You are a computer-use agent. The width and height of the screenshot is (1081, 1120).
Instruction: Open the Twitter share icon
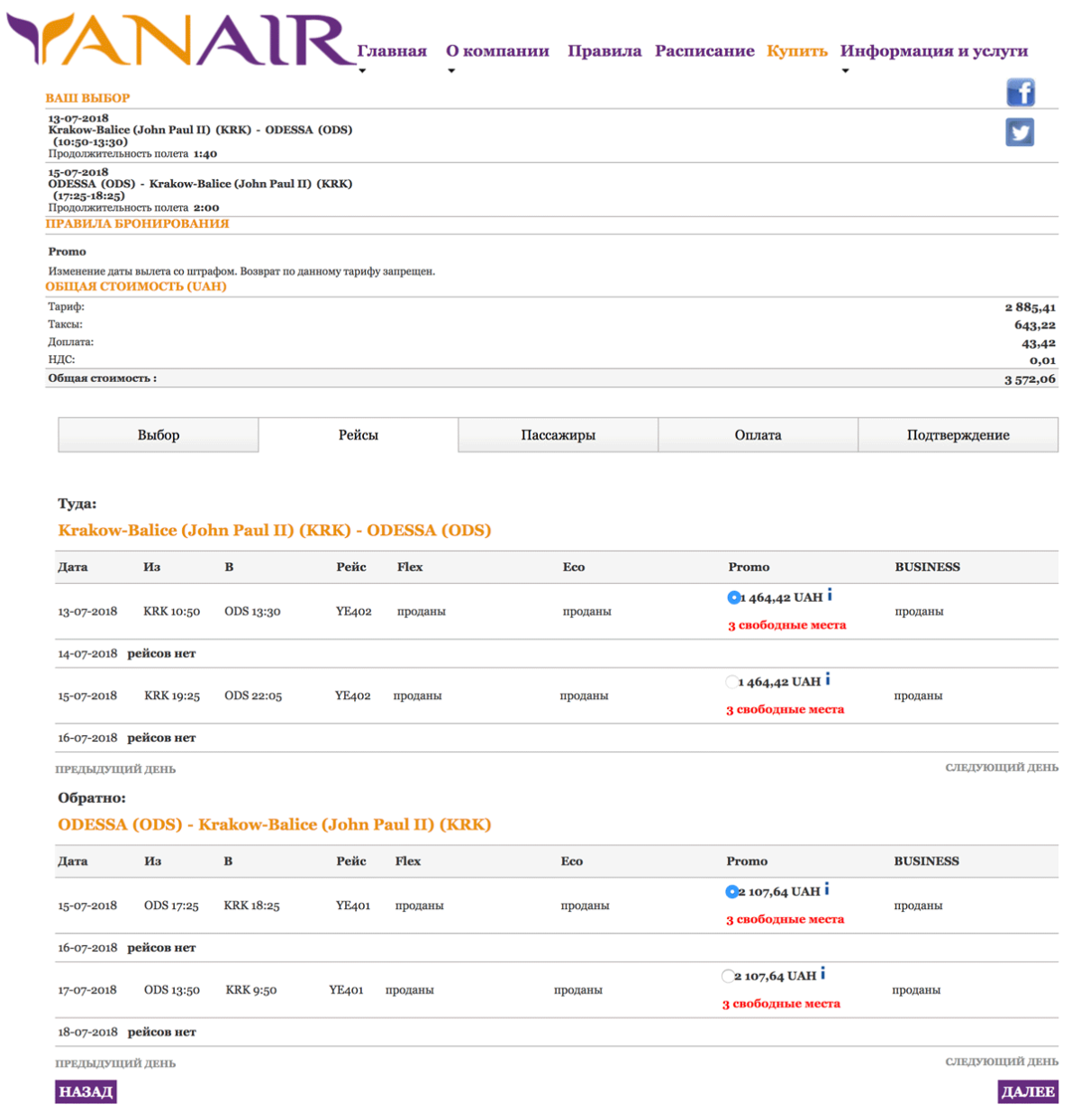coord(1020,132)
